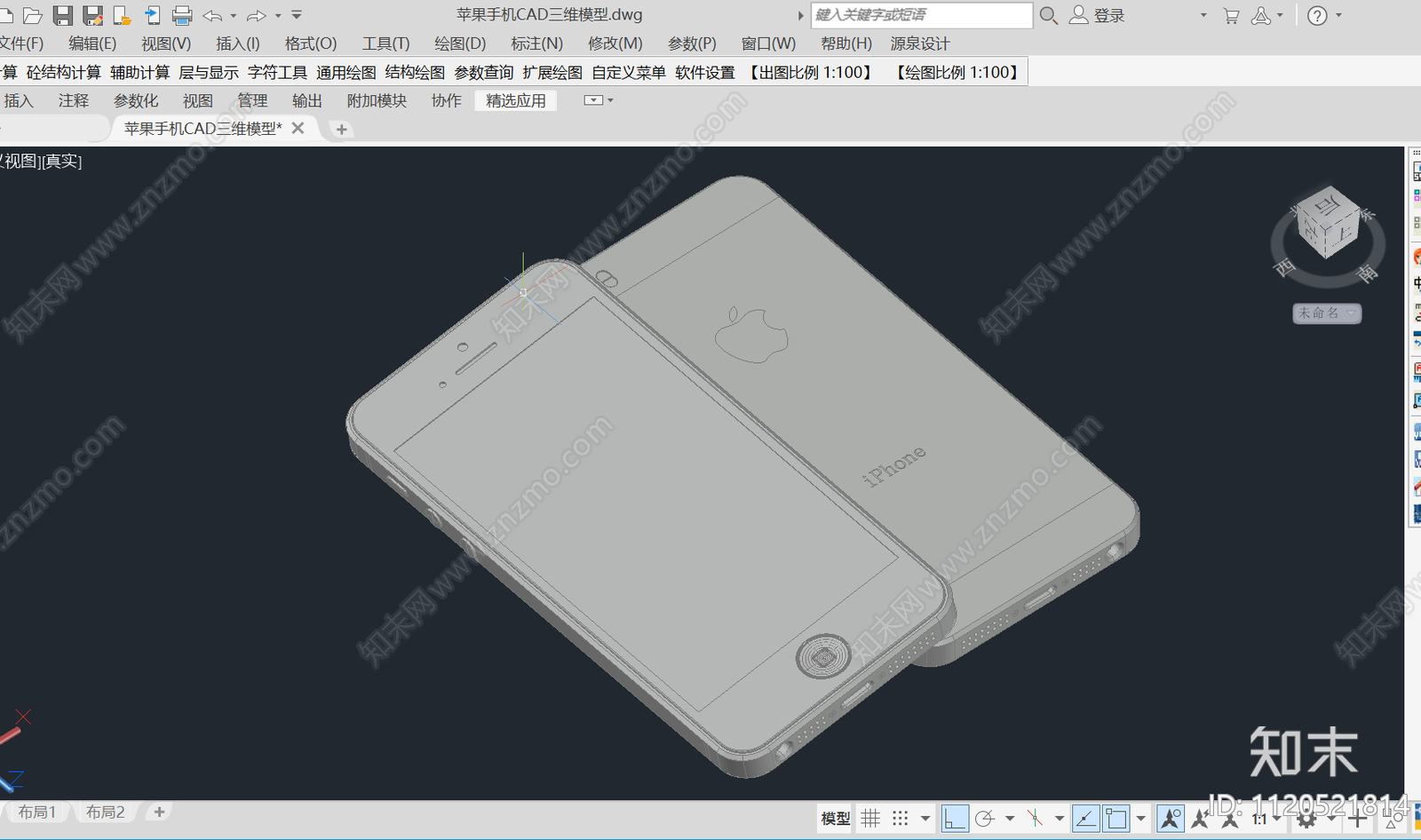Expand isometric drafting dropdown arrow

coord(1060,819)
